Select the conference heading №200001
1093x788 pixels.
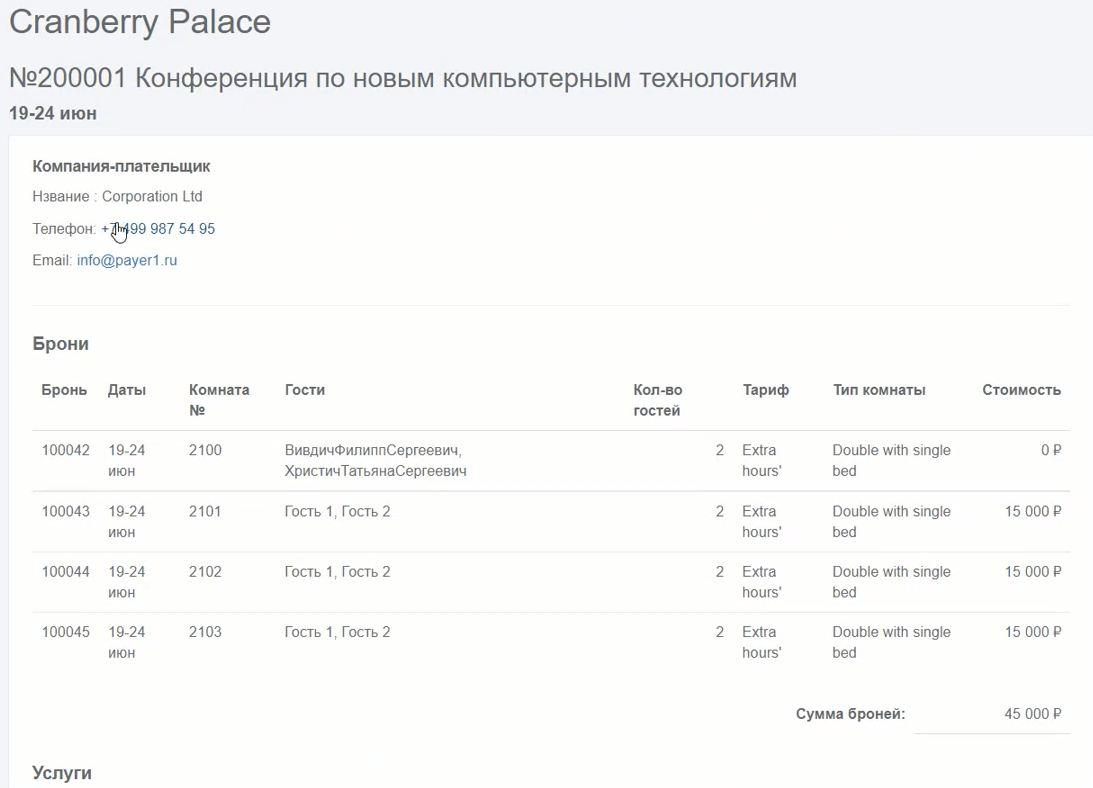pos(402,78)
